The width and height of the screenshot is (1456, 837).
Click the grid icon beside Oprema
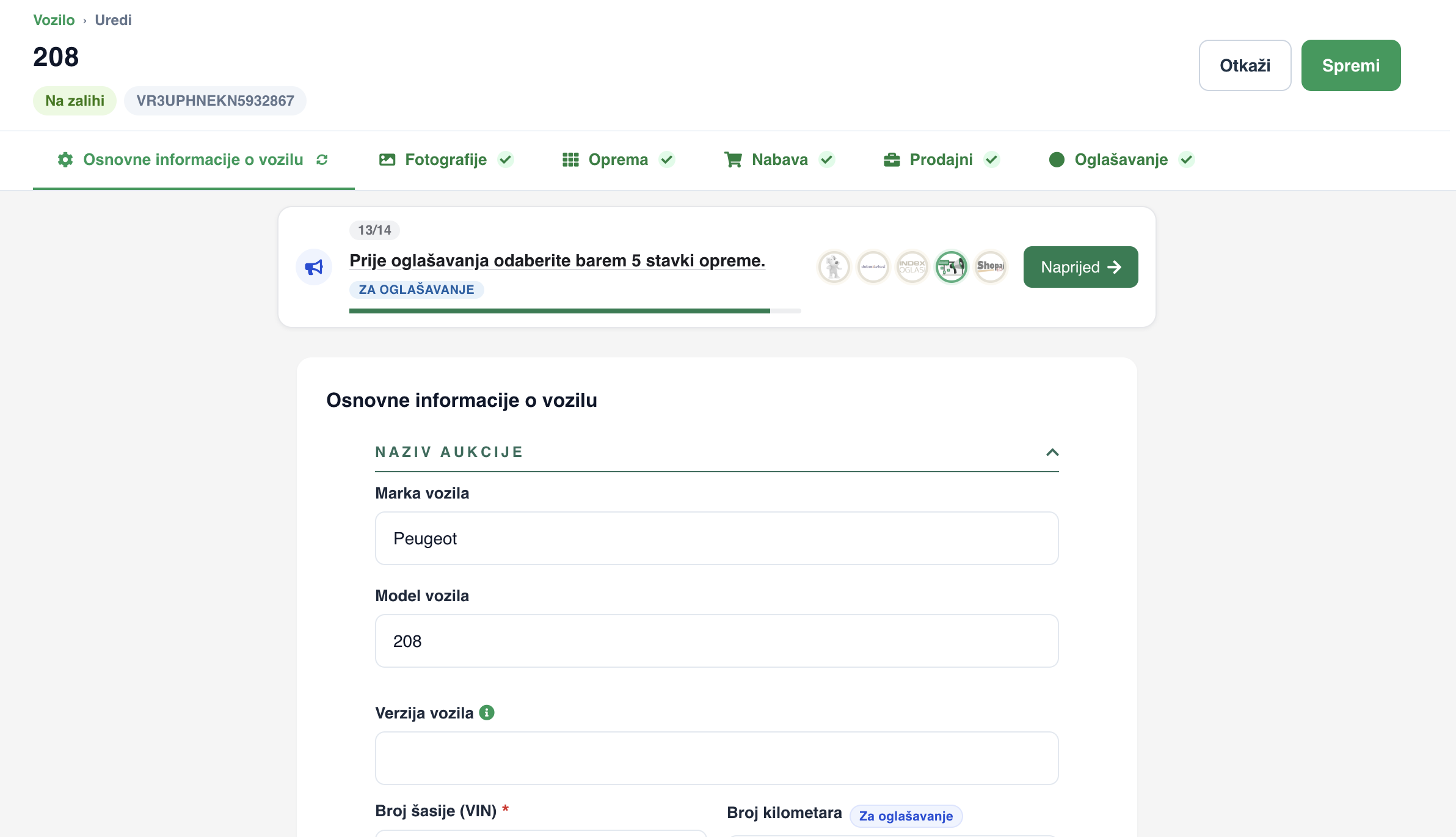tap(570, 159)
